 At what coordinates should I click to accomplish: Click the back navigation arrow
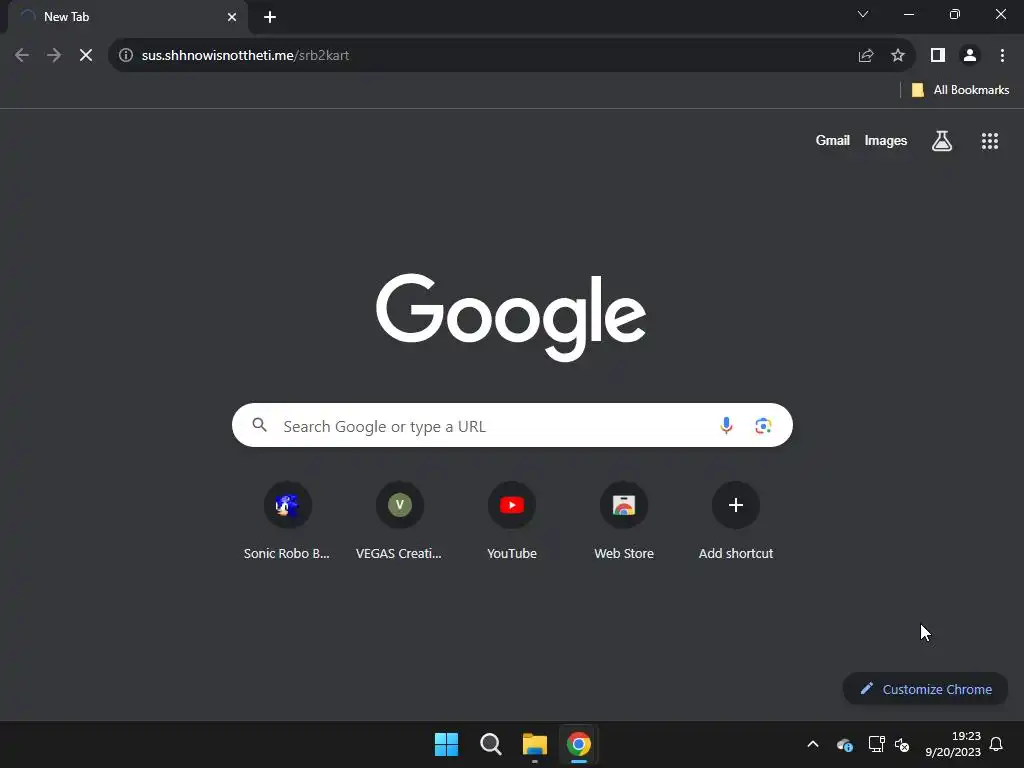22,56
